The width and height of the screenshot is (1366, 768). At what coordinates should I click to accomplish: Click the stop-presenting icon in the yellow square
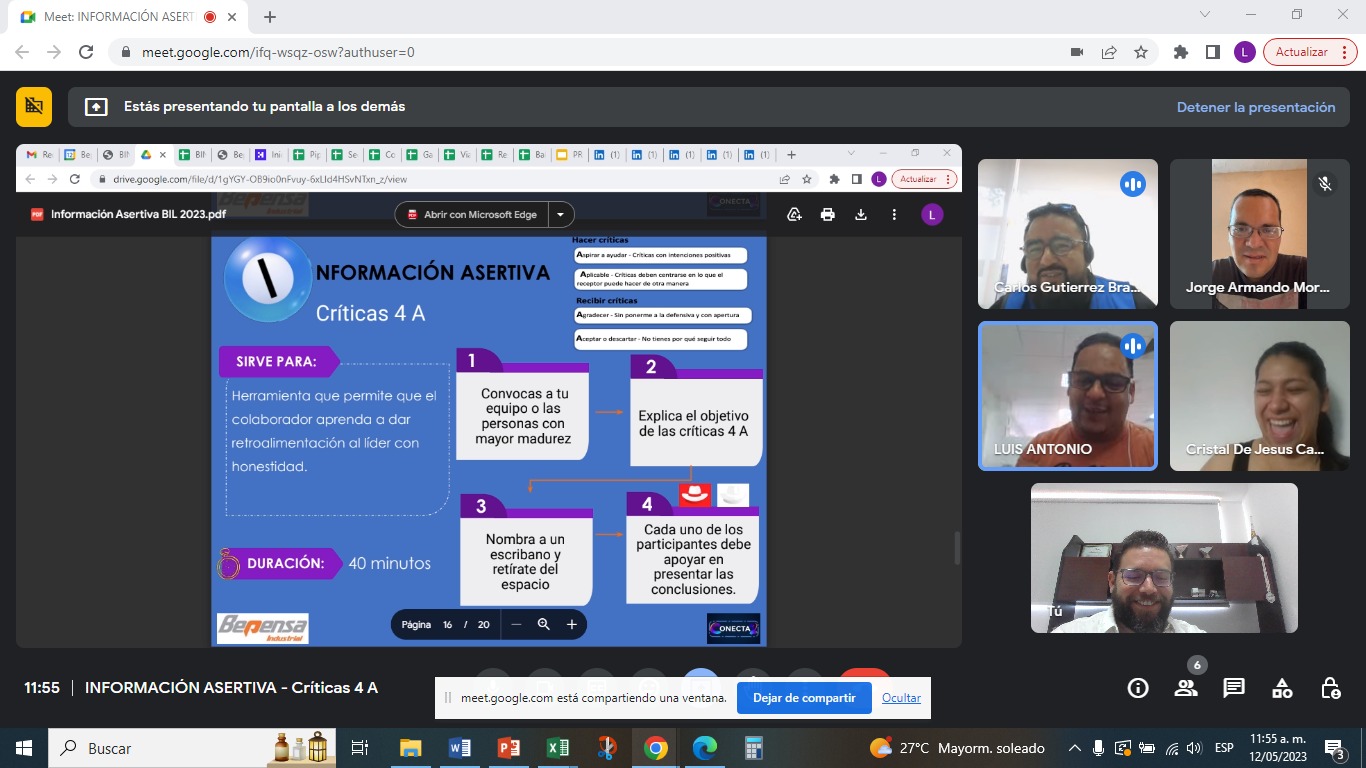tap(34, 107)
